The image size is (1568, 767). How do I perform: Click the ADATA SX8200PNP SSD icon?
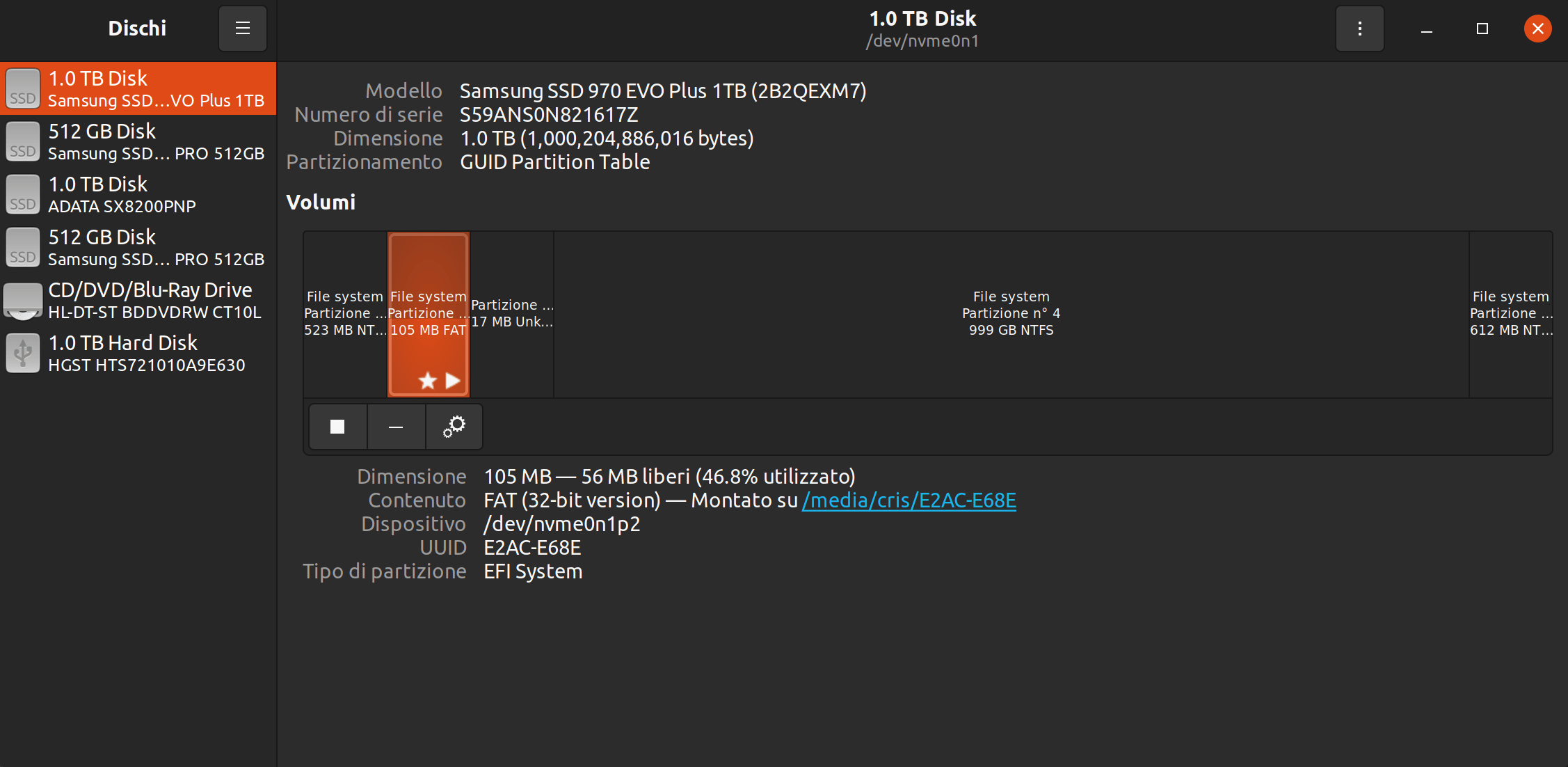pos(23,195)
